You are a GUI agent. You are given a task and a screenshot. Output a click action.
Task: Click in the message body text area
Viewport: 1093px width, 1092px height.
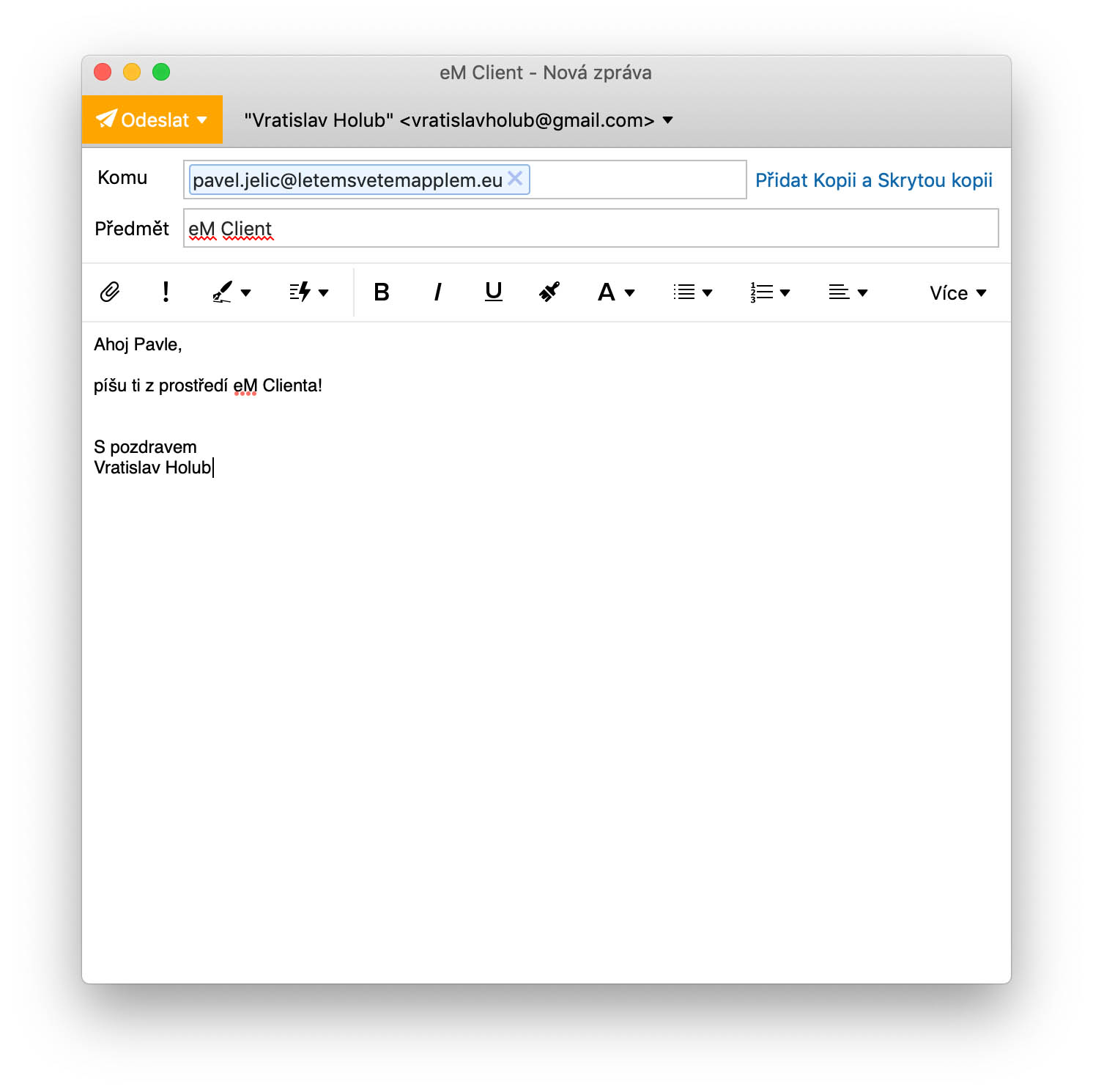click(x=546, y=652)
